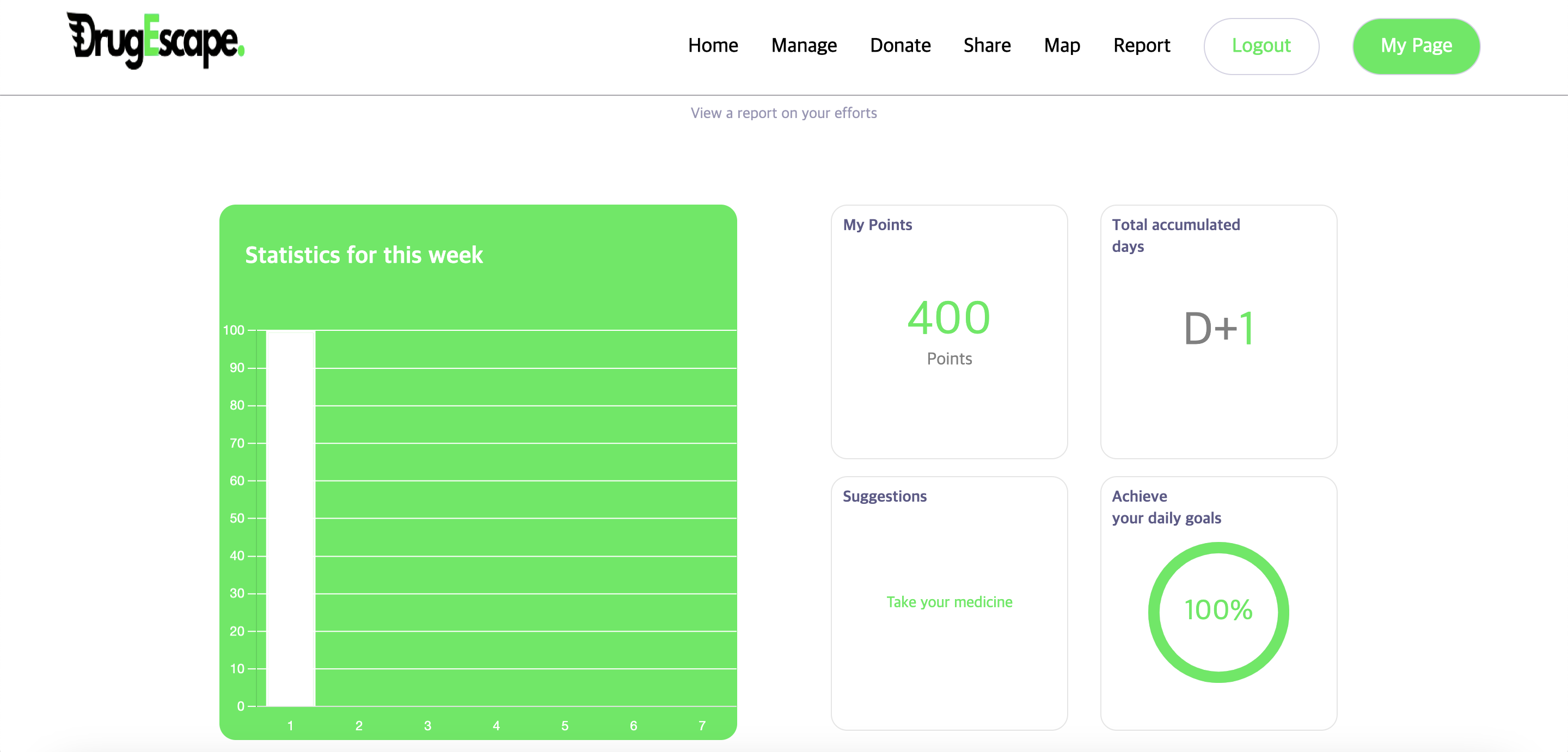Click day 7 label on chart axis

click(x=702, y=726)
